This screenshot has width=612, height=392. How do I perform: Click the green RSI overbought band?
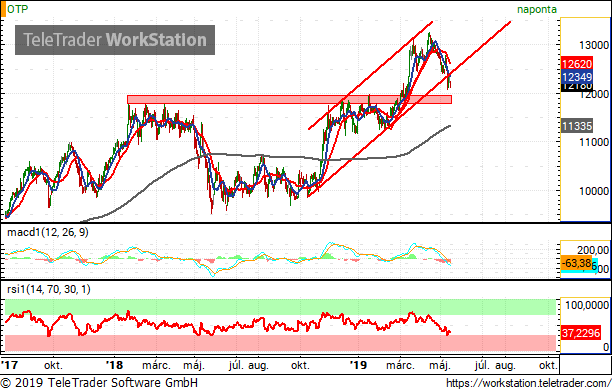click(280, 307)
